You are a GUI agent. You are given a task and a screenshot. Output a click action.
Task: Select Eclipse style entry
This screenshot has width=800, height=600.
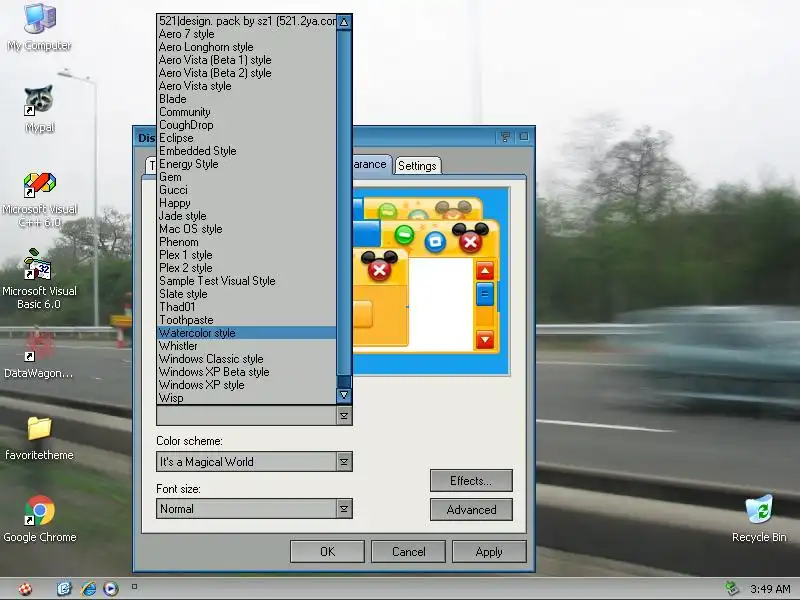(247, 138)
